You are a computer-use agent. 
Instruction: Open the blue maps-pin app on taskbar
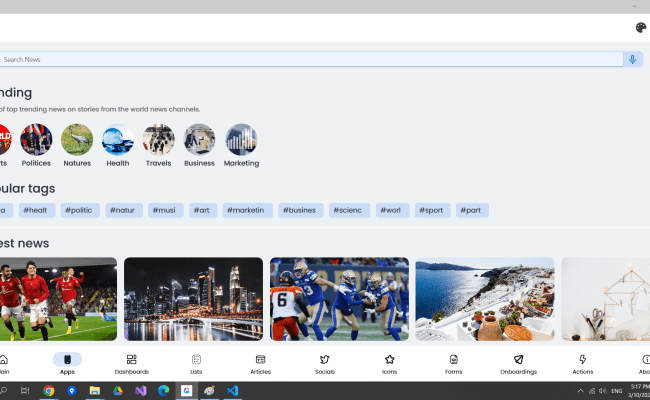point(72,390)
